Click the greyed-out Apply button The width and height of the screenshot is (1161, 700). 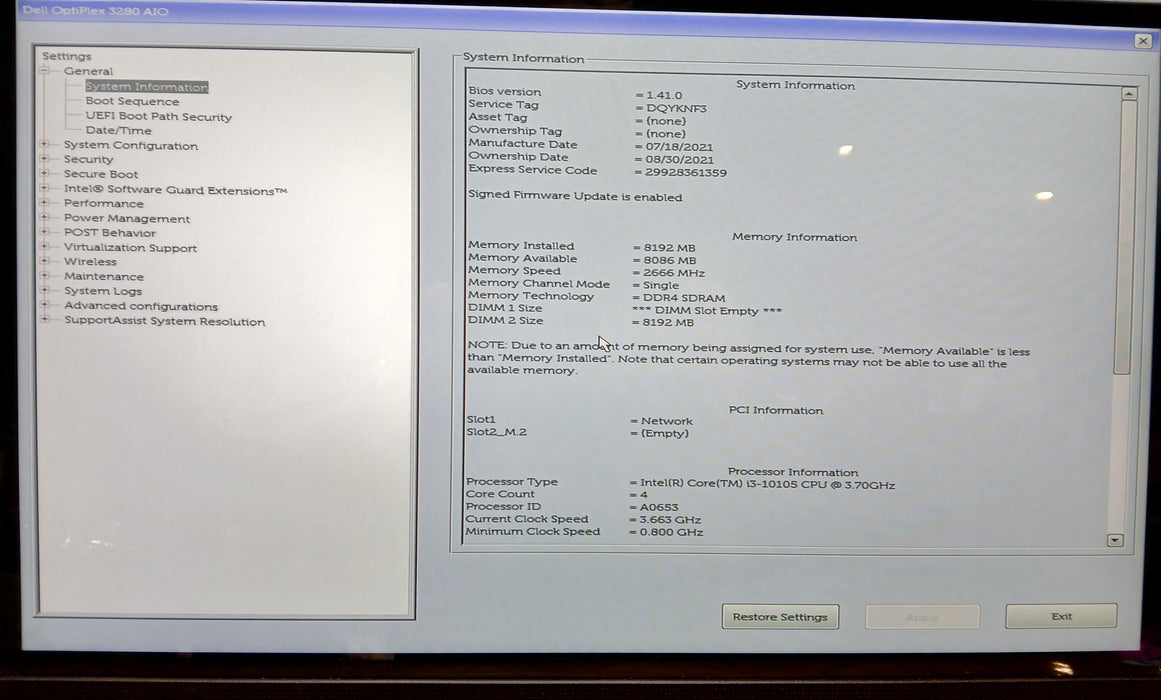[x=922, y=616]
